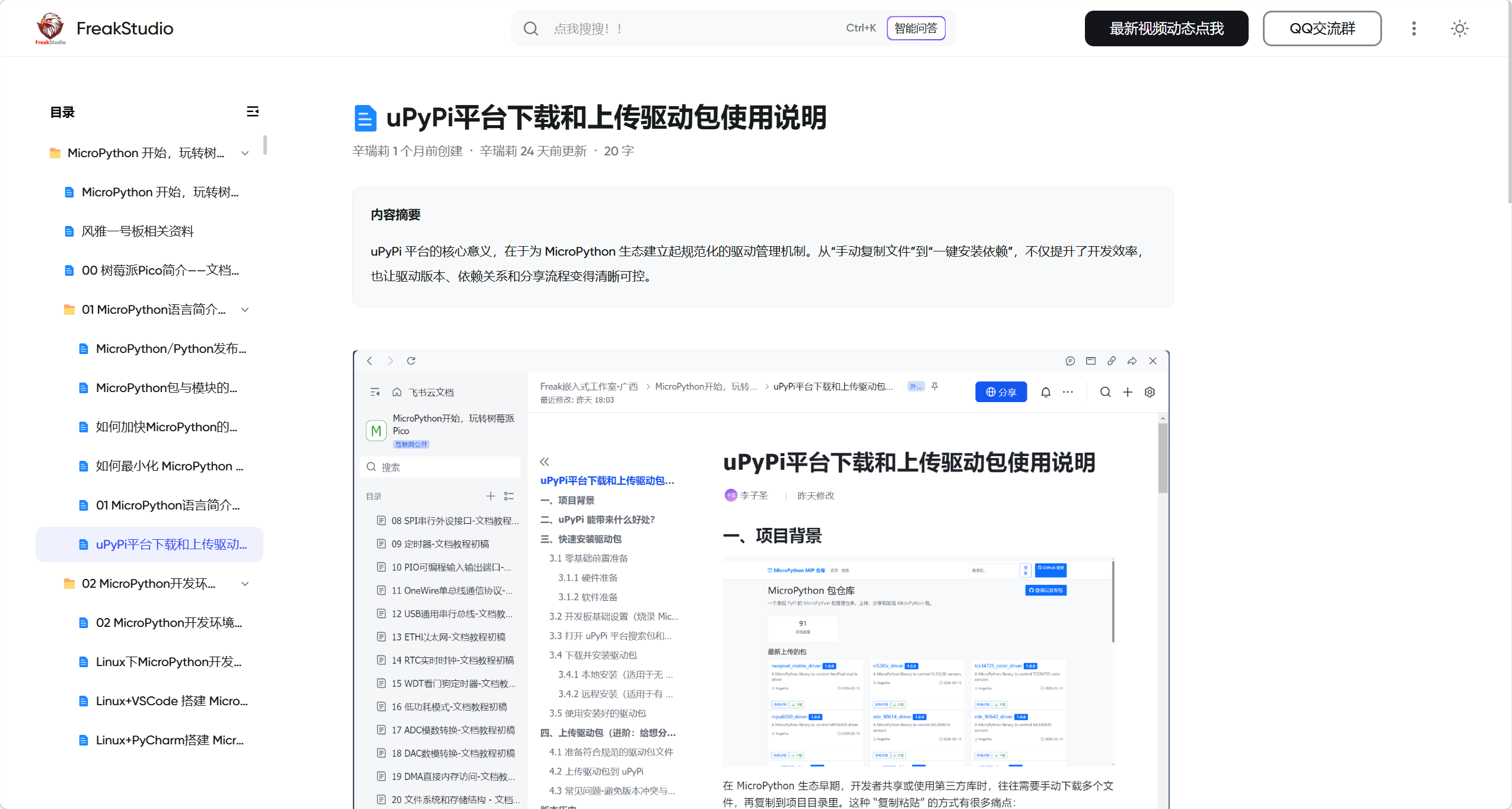Screen dimensions: 1512x809
Task: Open 08 SPI串行外设接口 in Feishu list
Action: pyautogui.click(x=448, y=520)
